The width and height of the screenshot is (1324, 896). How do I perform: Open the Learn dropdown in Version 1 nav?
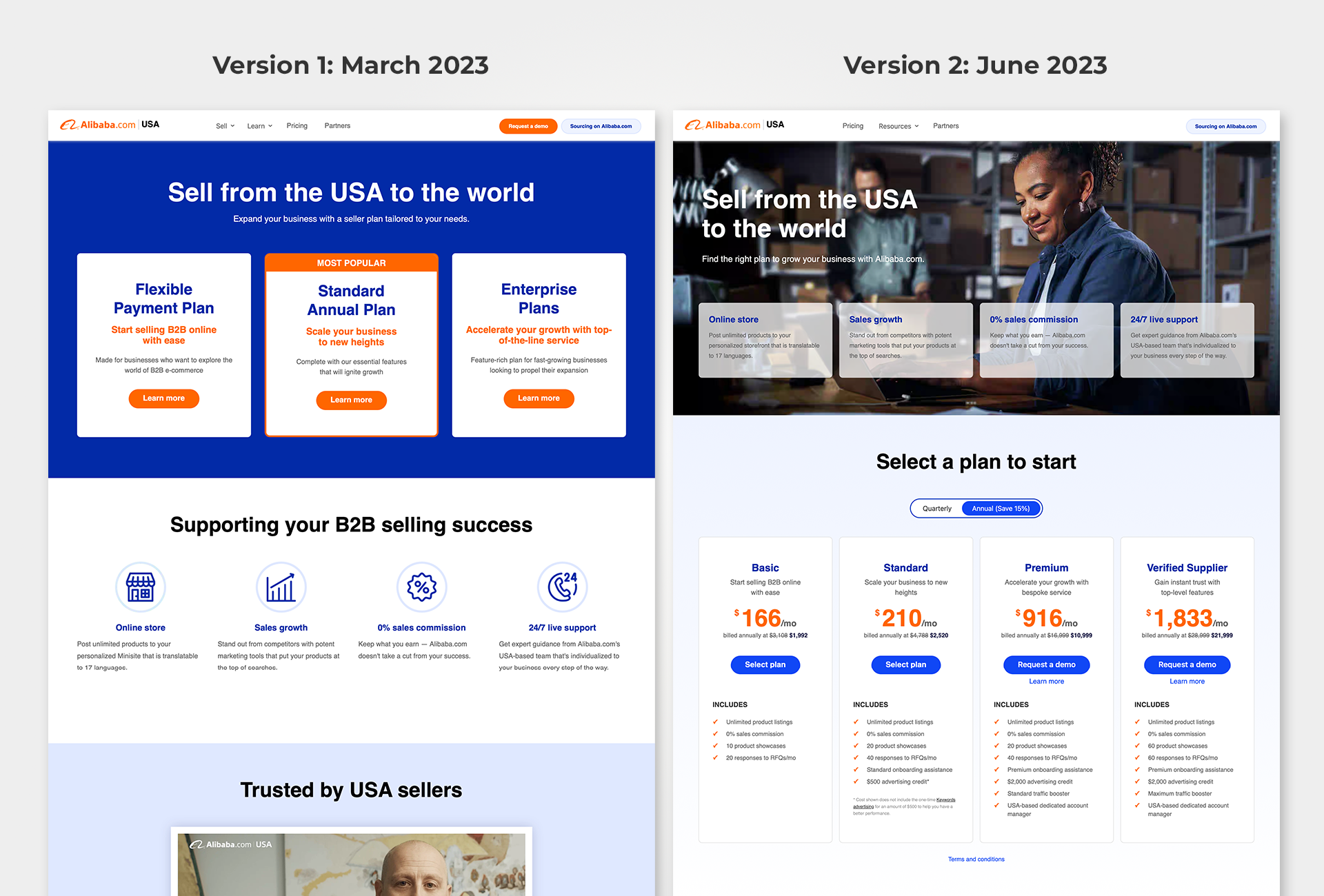(x=260, y=126)
